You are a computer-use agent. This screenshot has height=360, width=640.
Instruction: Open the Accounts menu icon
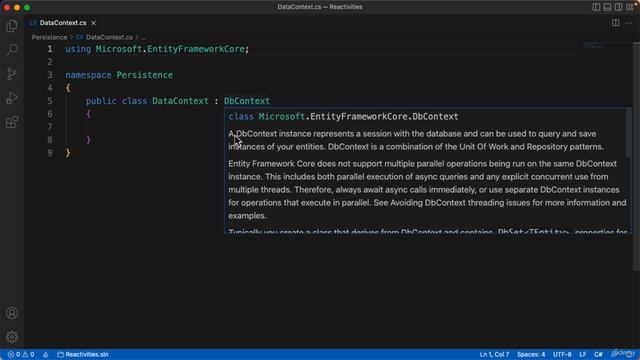[12, 313]
